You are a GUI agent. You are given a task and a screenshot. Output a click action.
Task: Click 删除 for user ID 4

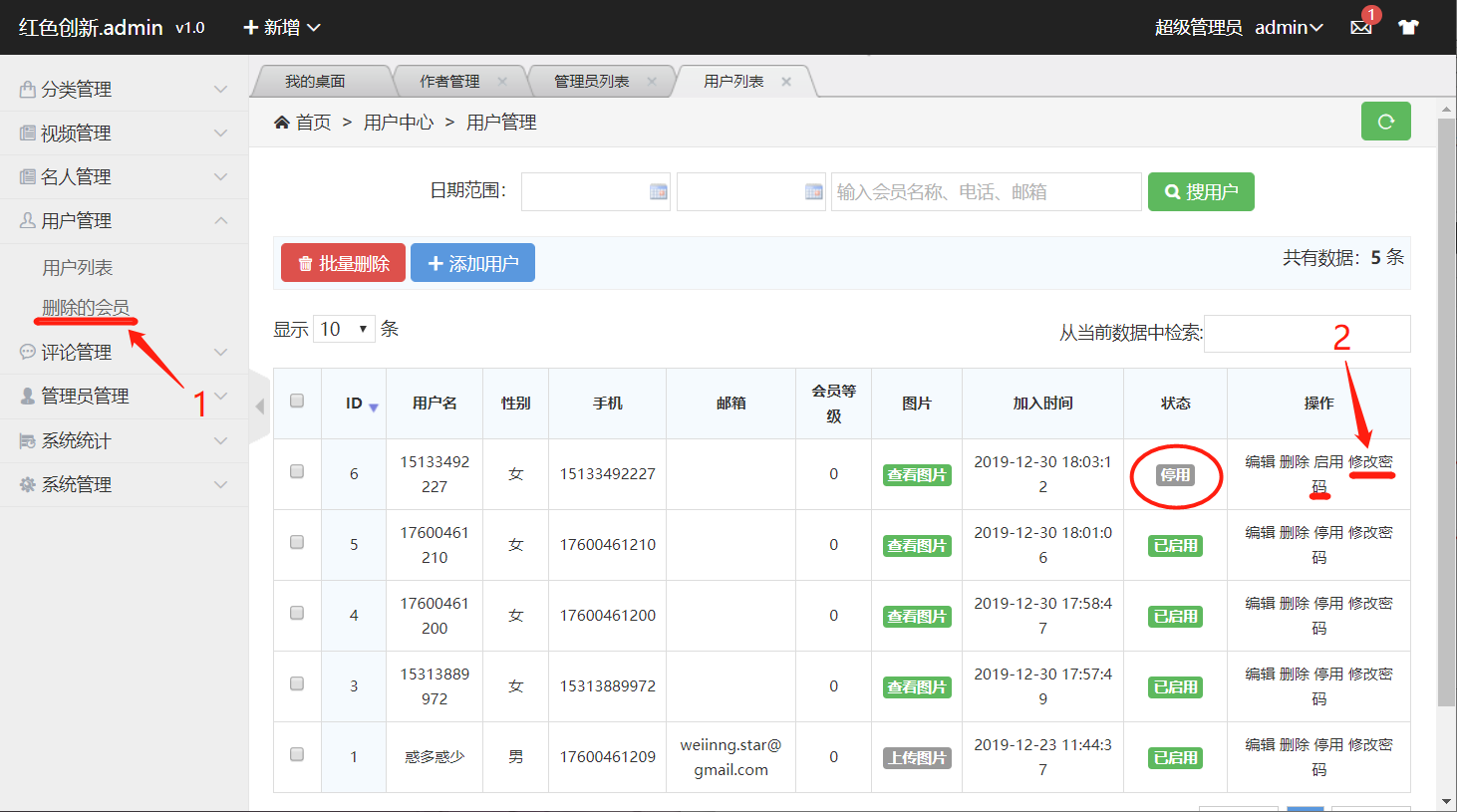[1295, 604]
